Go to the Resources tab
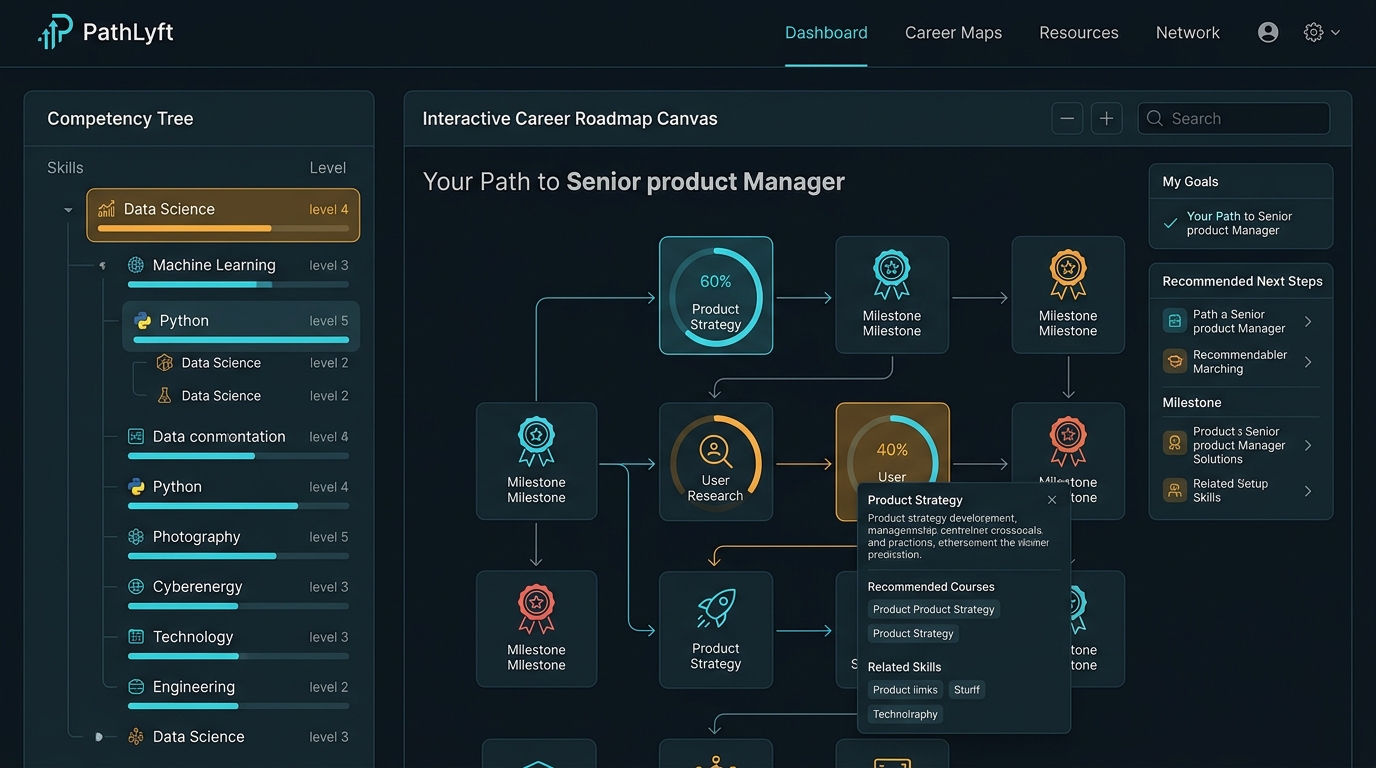This screenshot has width=1376, height=768. coord(1079,33)
